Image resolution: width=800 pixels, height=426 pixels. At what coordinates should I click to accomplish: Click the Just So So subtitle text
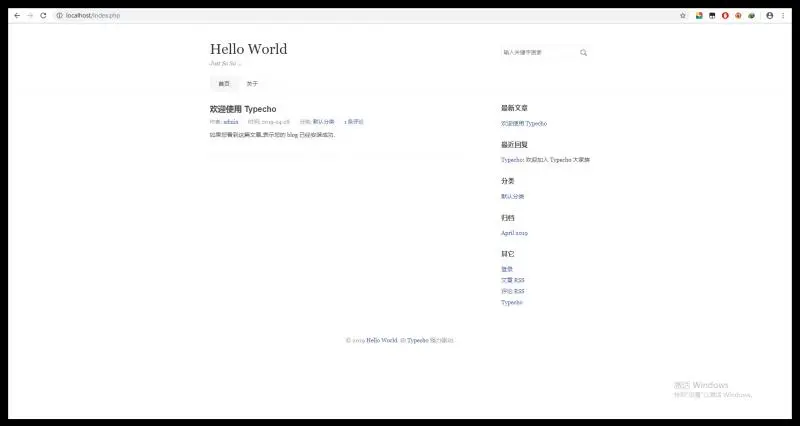(226, 63)
